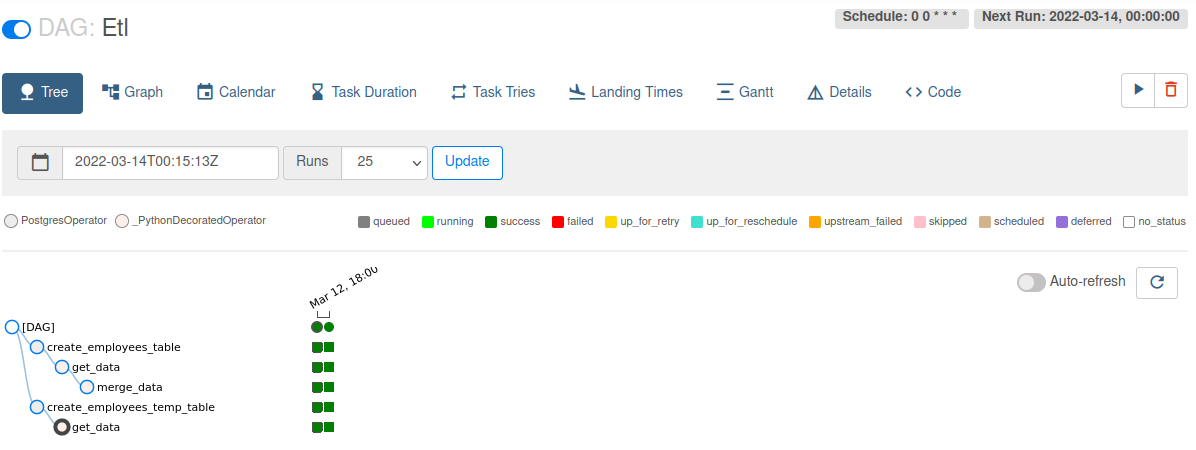Viewport: 1196px width, 450px height.
Task: Click the failed status red swatch
Action: click(x=557, y=221)
